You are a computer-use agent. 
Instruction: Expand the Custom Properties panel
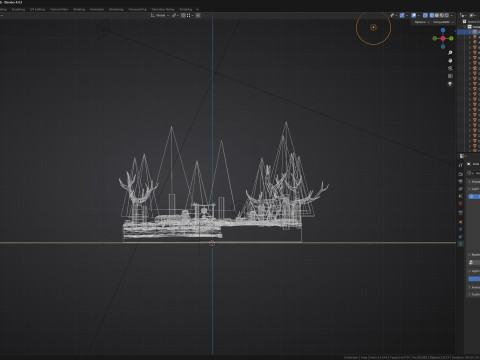click(473, 294)
